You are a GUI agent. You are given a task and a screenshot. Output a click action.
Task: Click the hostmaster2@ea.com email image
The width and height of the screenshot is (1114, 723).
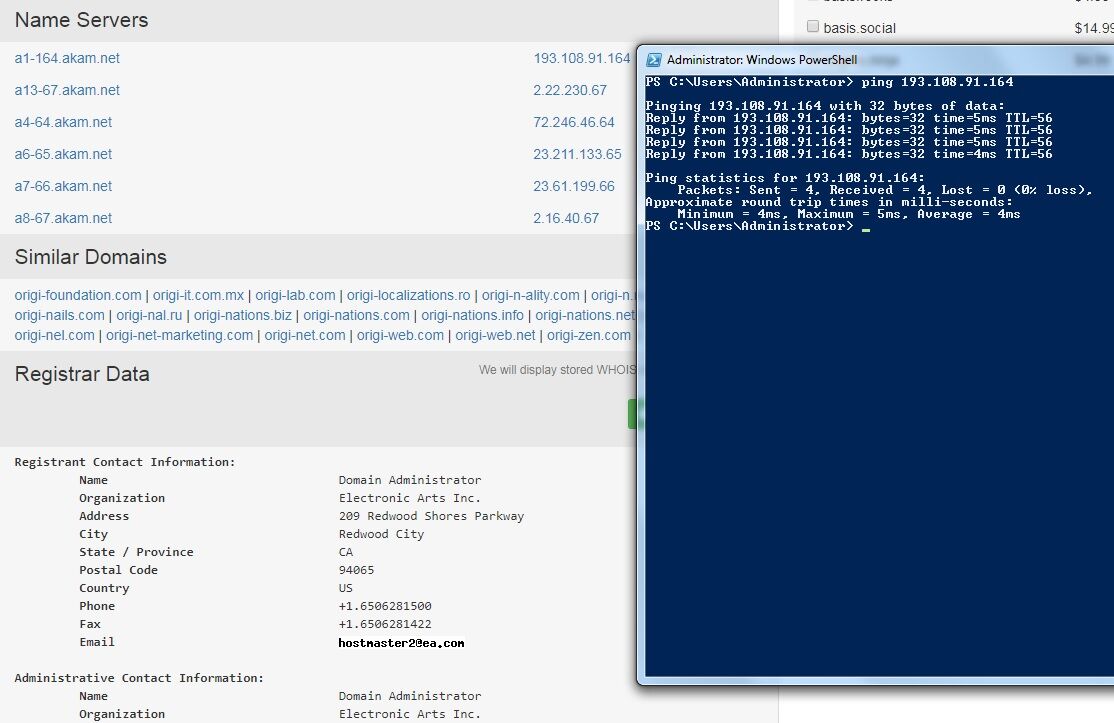point(401,643)
